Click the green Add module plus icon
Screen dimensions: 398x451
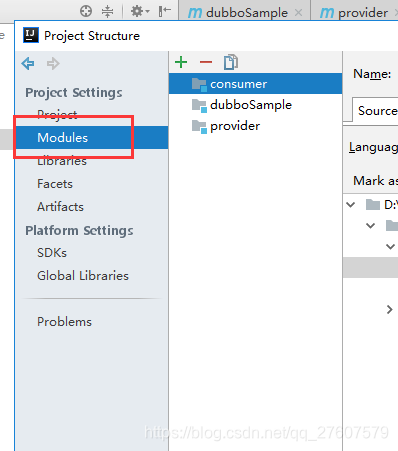click(x=181, y=62)
